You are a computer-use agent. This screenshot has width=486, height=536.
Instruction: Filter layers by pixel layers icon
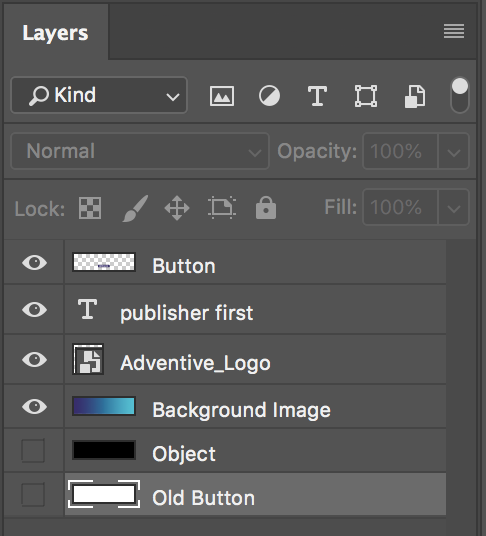(x=222, y=96)
